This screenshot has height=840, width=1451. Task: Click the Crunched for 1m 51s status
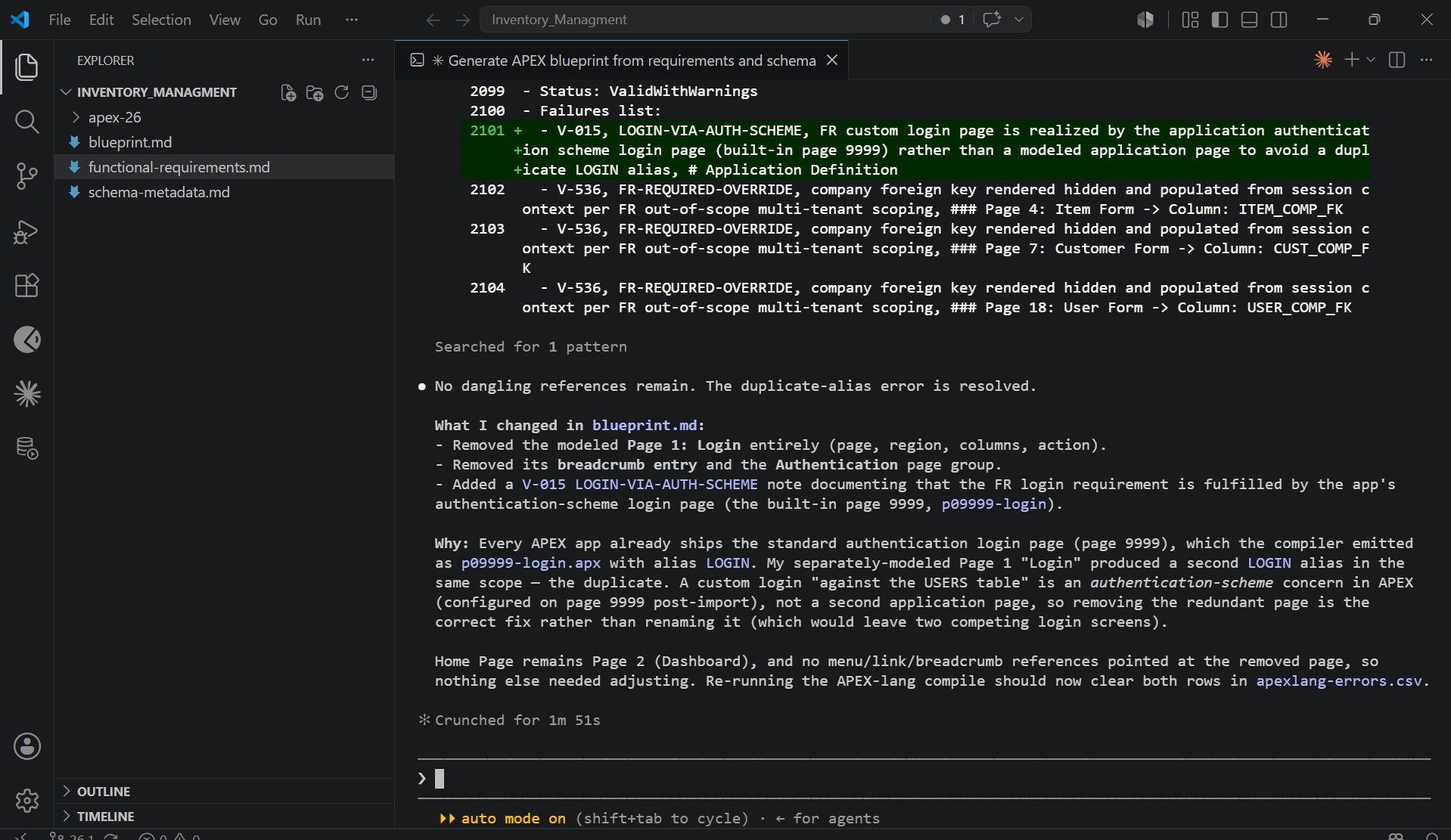click(x=517, y=721)
